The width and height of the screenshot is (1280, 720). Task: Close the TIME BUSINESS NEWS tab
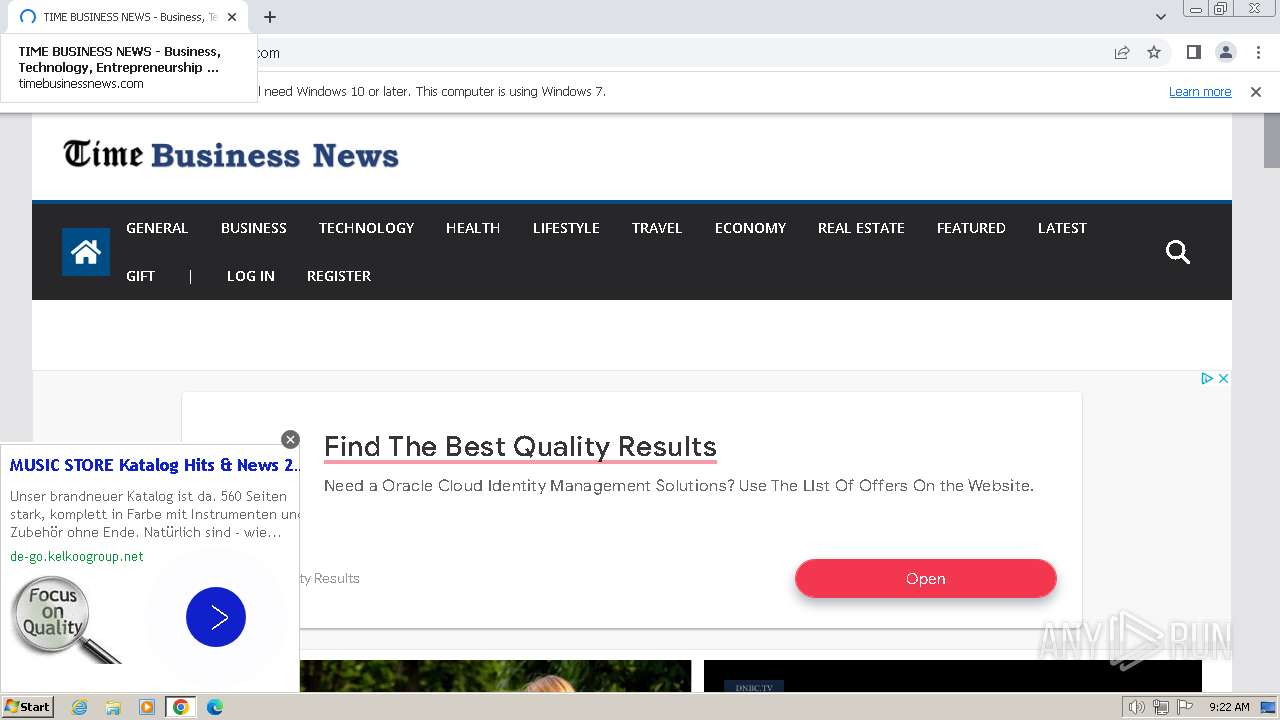click(232, 17)
